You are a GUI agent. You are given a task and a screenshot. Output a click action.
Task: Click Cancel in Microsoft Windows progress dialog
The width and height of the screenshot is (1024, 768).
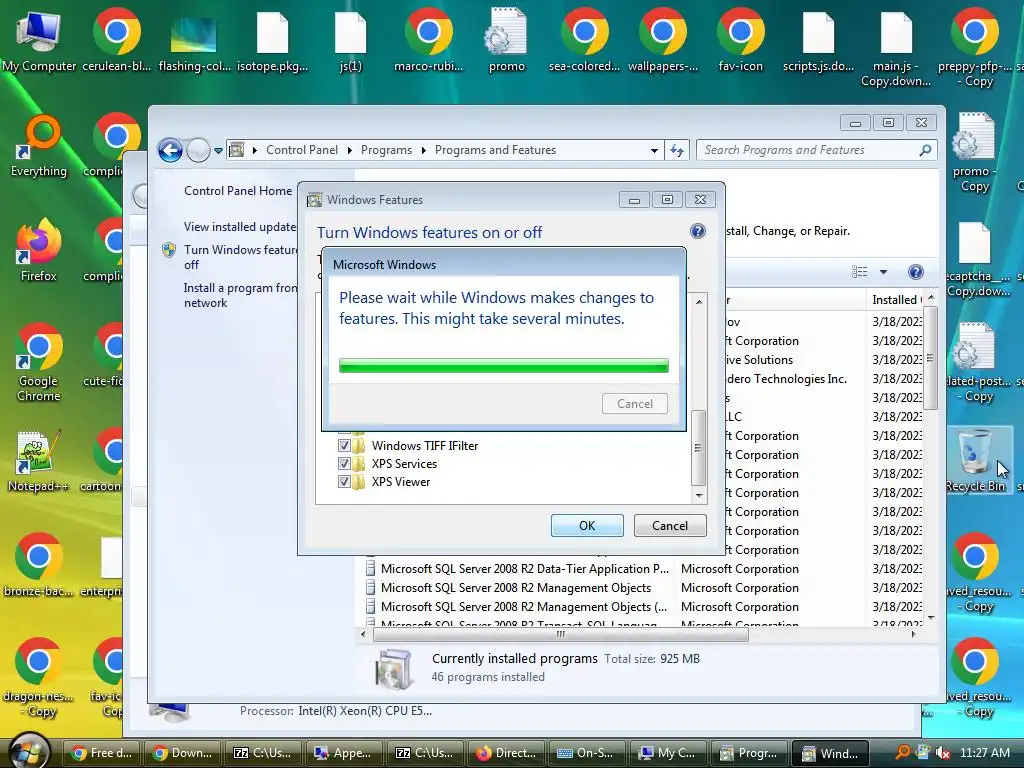click(x=635, y=404)
